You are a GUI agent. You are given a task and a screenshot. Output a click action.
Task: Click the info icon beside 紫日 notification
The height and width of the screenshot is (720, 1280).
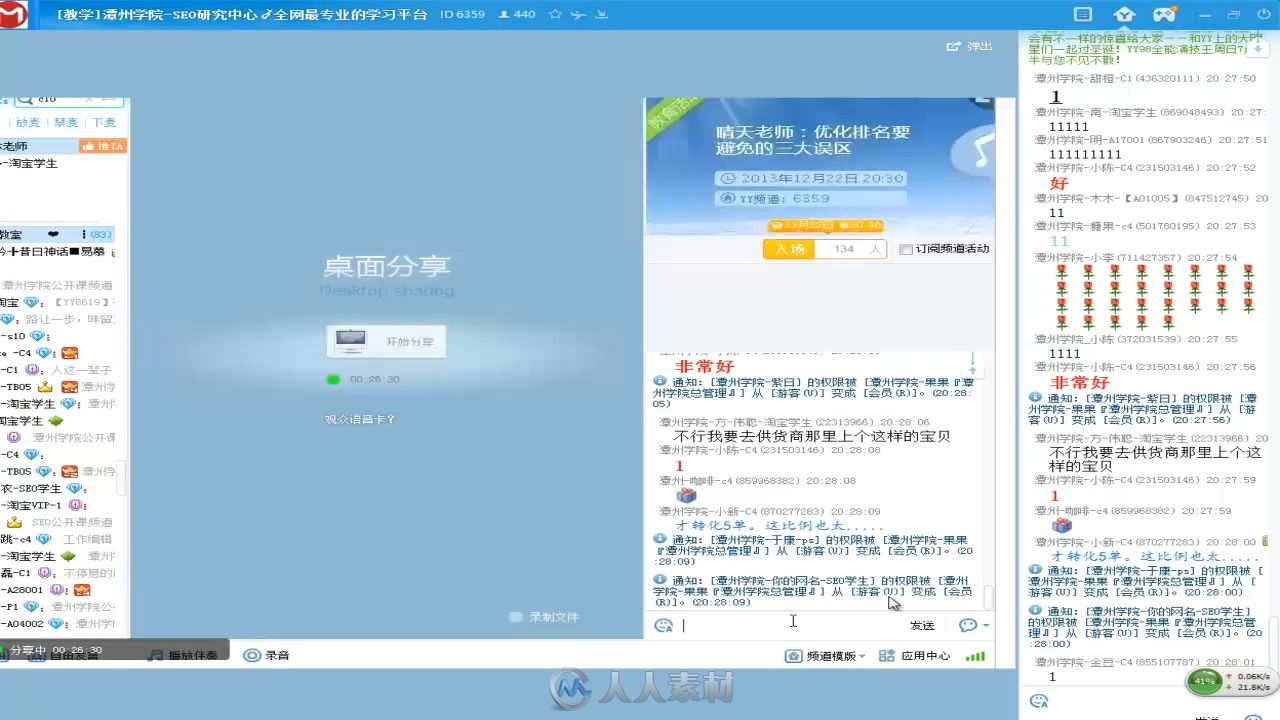point(659,382)
